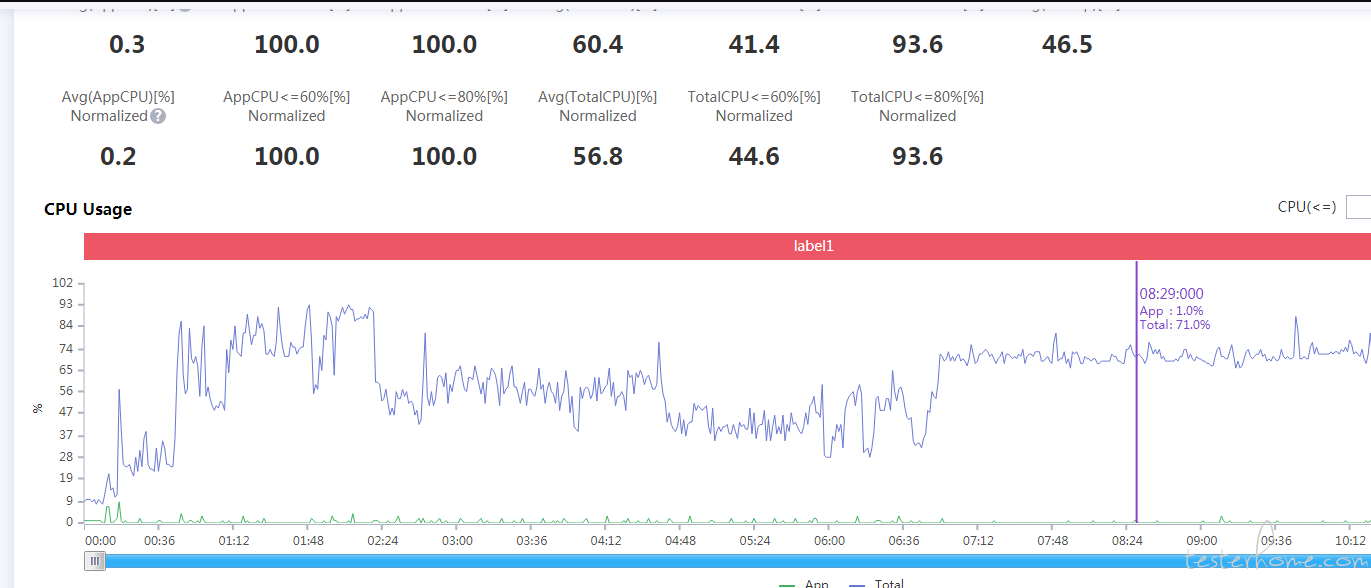
Task: Toggle the blue Total legend series
Action: [x=876, y=584]
